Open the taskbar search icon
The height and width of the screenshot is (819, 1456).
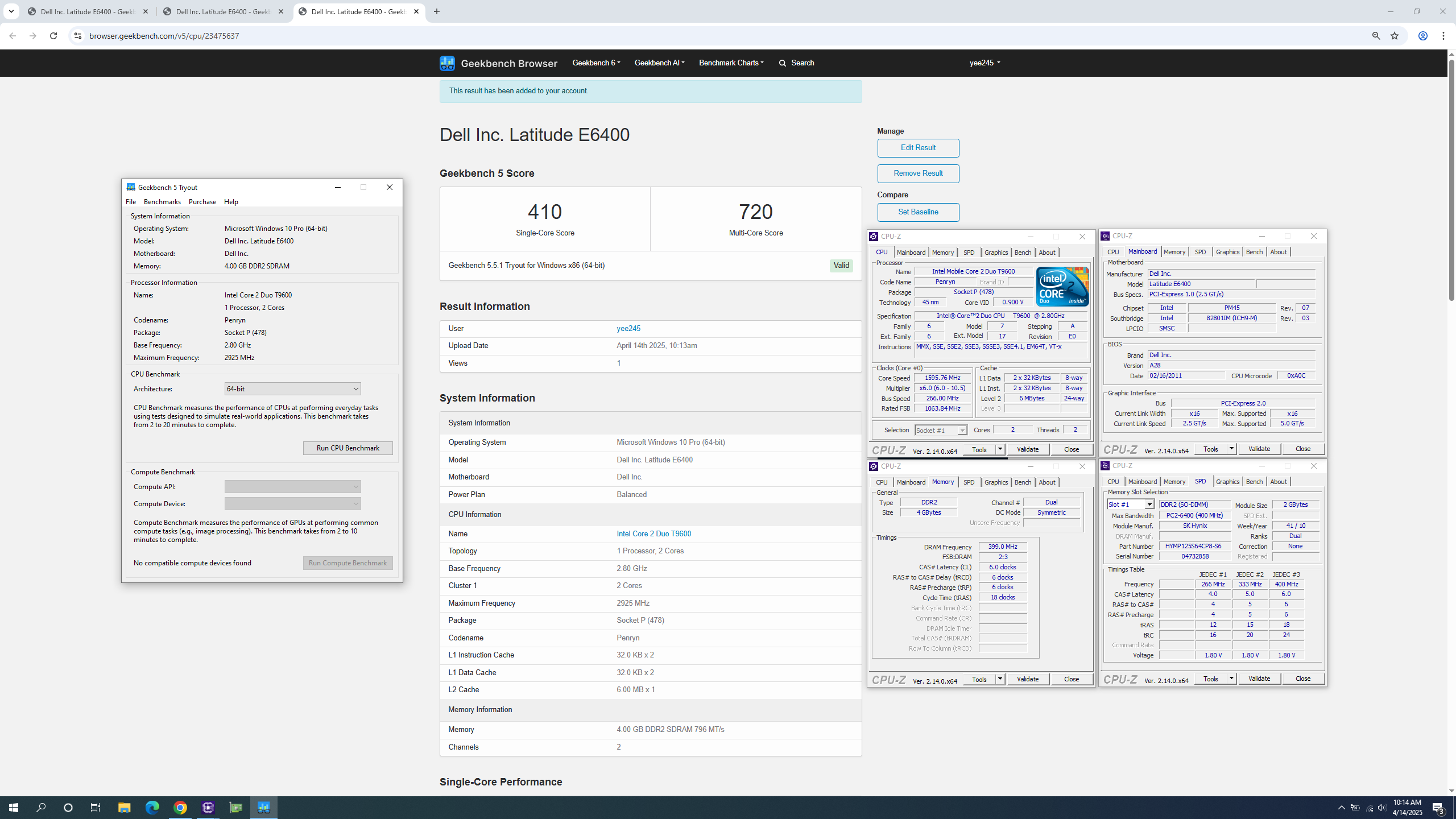(x=41, y=808)
